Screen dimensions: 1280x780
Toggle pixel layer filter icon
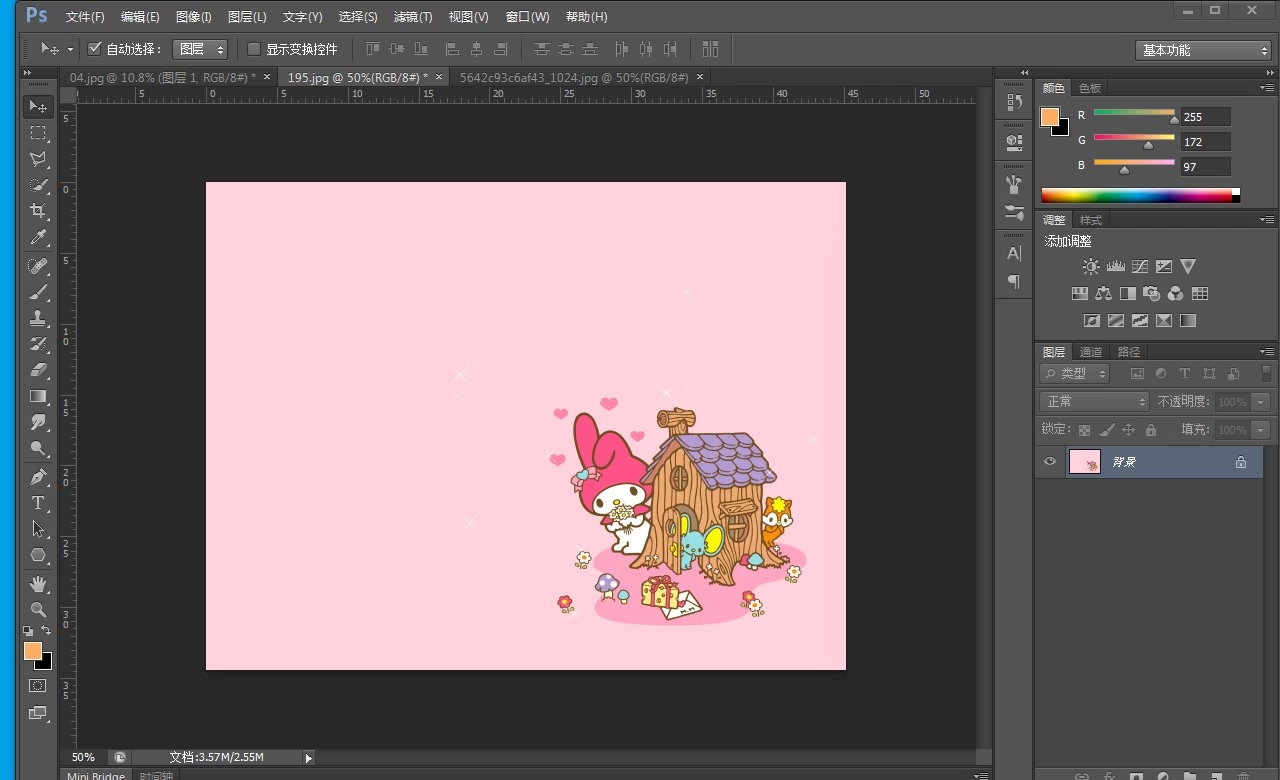(x=1137, y=373)
